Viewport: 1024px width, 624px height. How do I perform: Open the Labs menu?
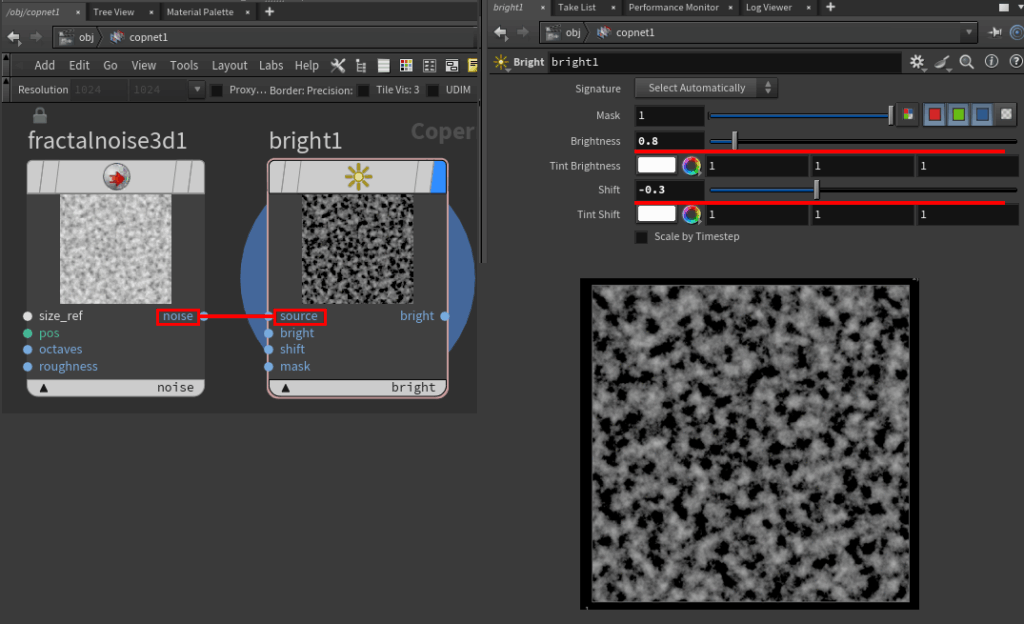pos(271,65)
